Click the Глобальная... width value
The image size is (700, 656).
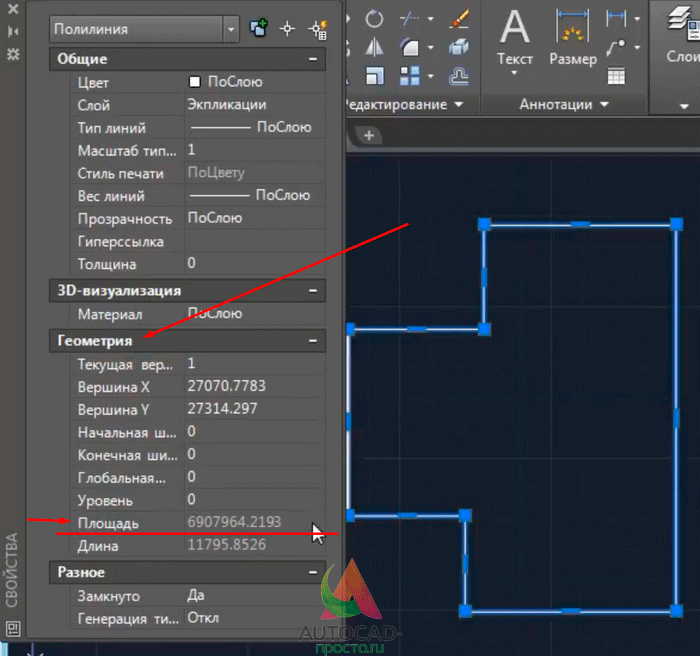pos(255,477)
